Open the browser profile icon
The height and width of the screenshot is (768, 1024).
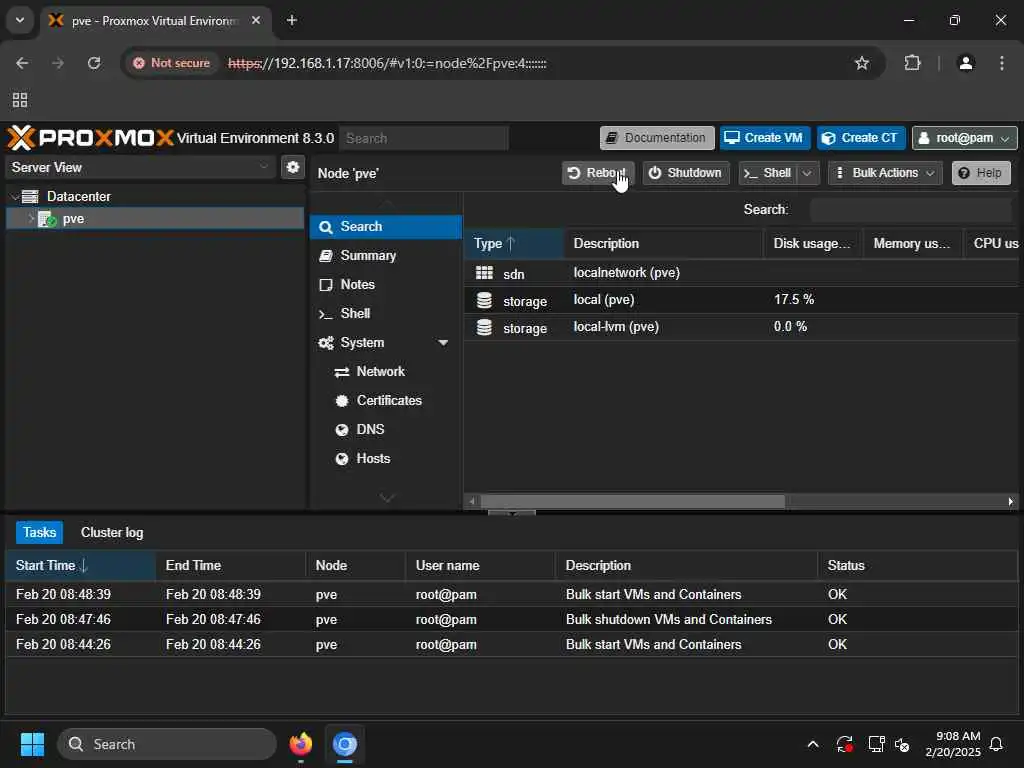[x=966, y=63]
